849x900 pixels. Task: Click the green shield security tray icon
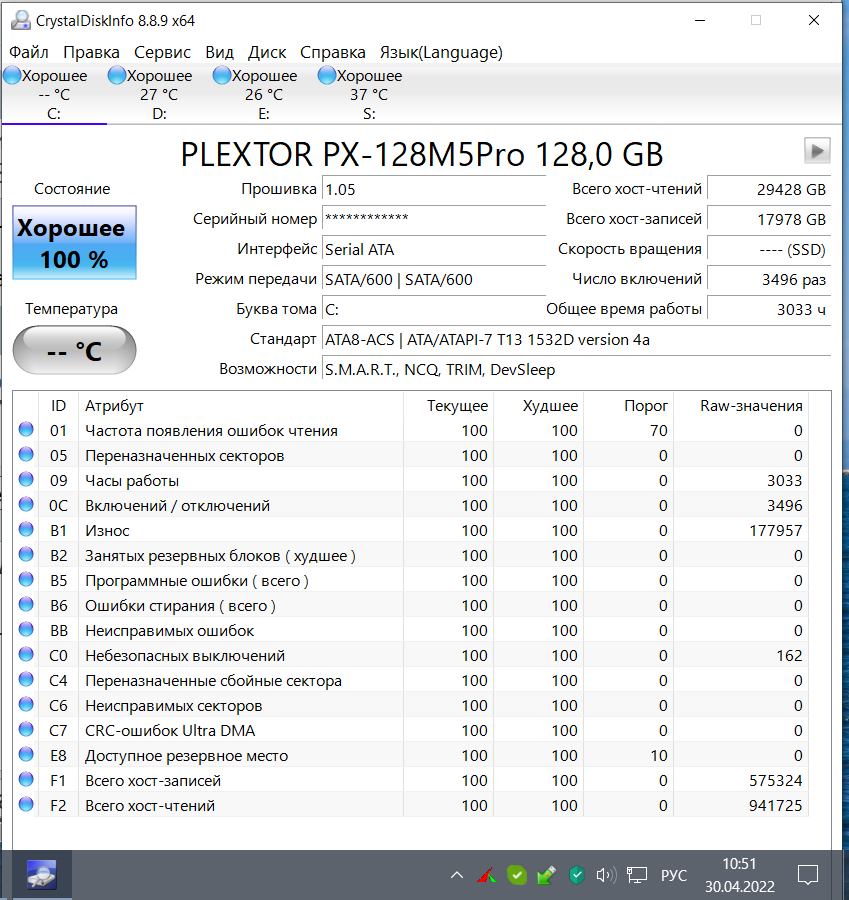[576, 875]
